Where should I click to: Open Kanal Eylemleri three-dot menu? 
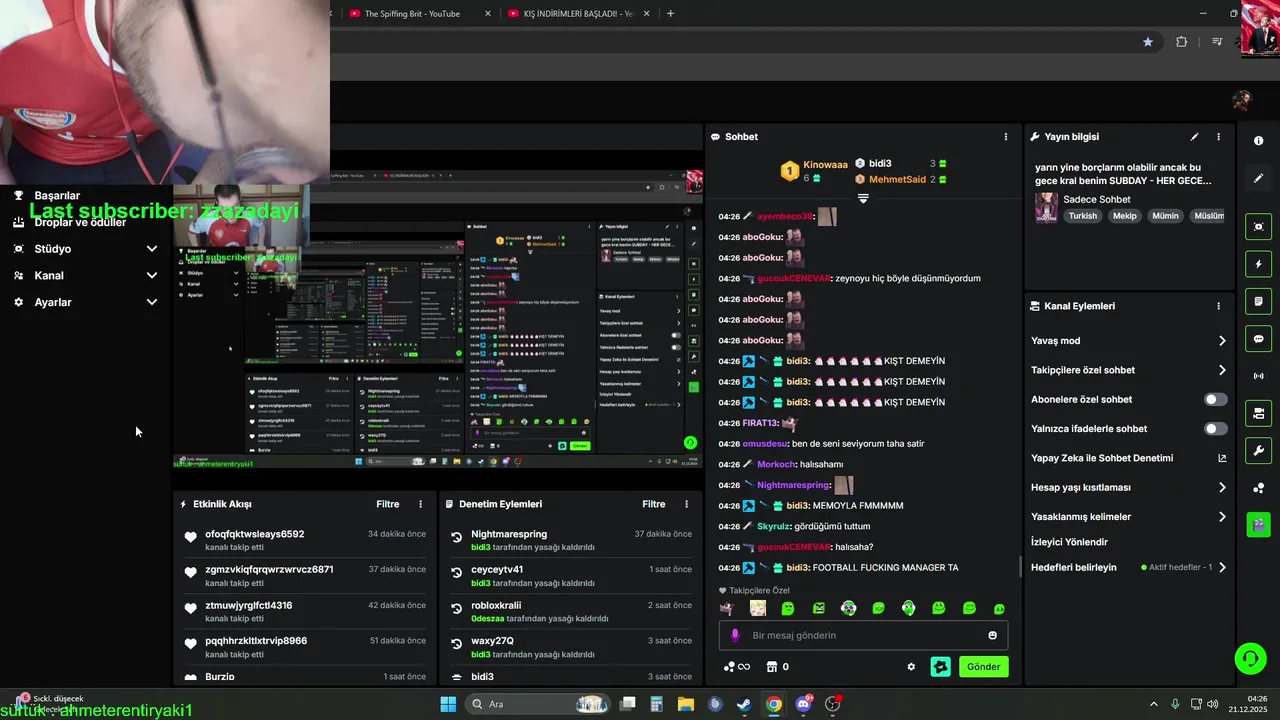[1218, 306]
